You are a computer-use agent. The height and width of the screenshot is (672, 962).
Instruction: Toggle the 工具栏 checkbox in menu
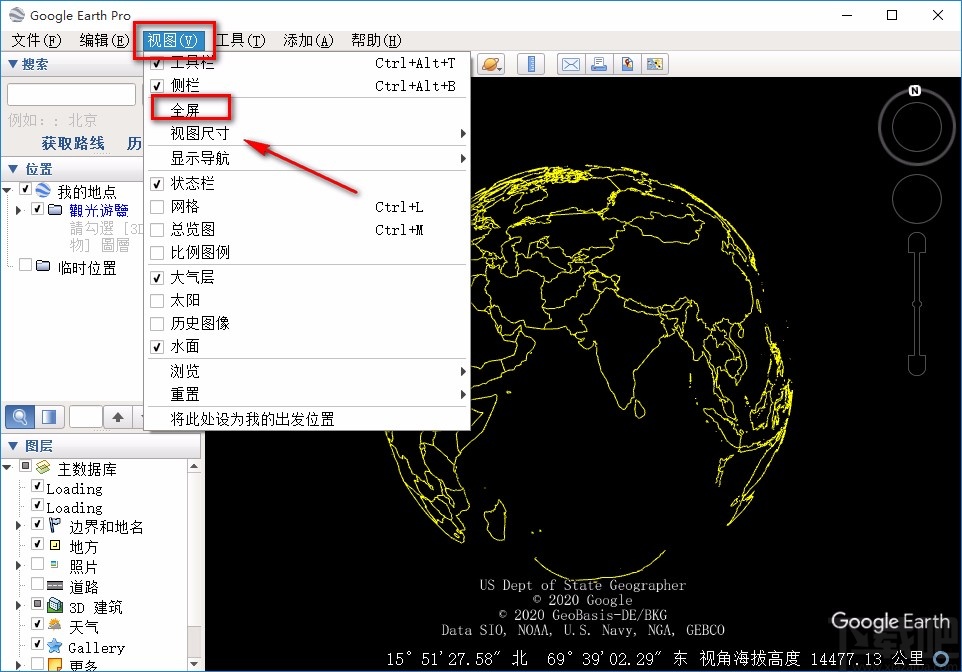(157, 63)
